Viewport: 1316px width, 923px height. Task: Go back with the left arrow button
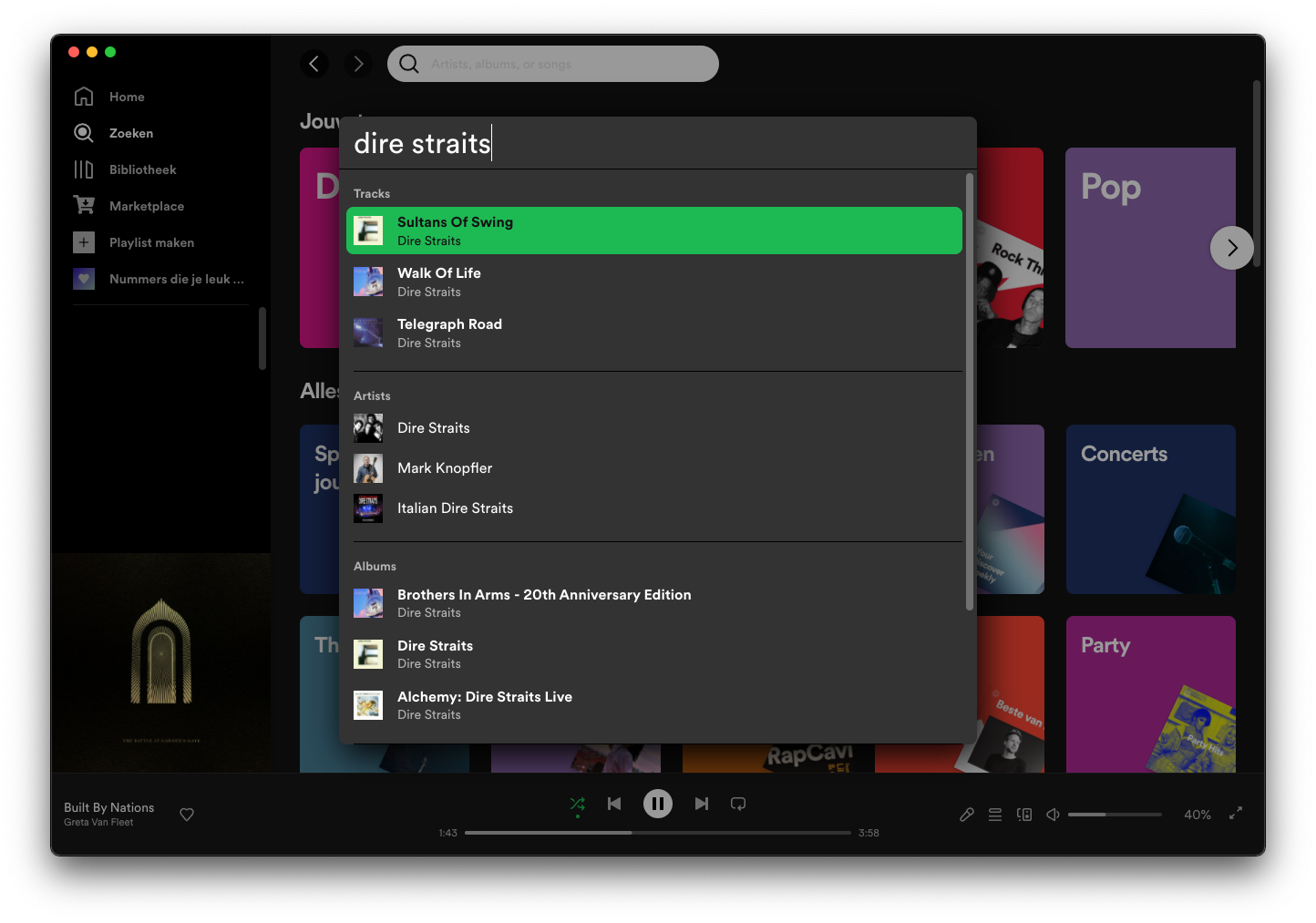(314, 64)
